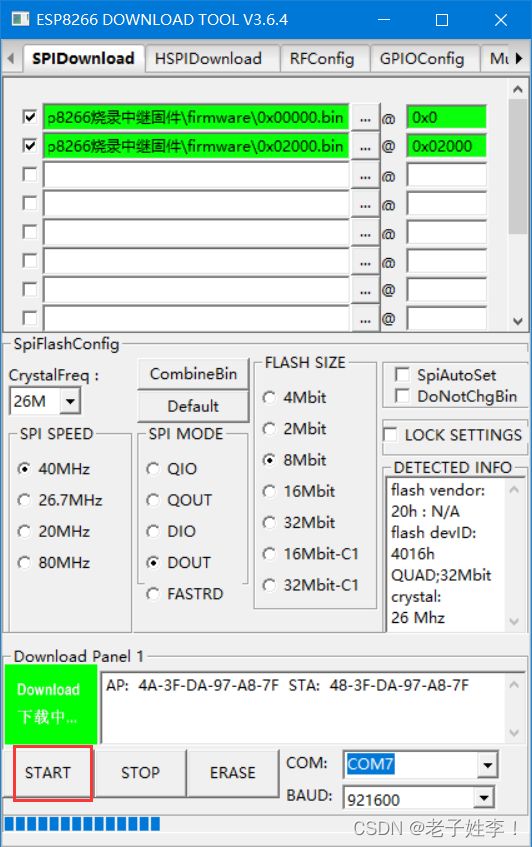This screenshot has width=532, height=847.
Task: Open file browser for fourth firmware row
Action: [x=365, y=205]
